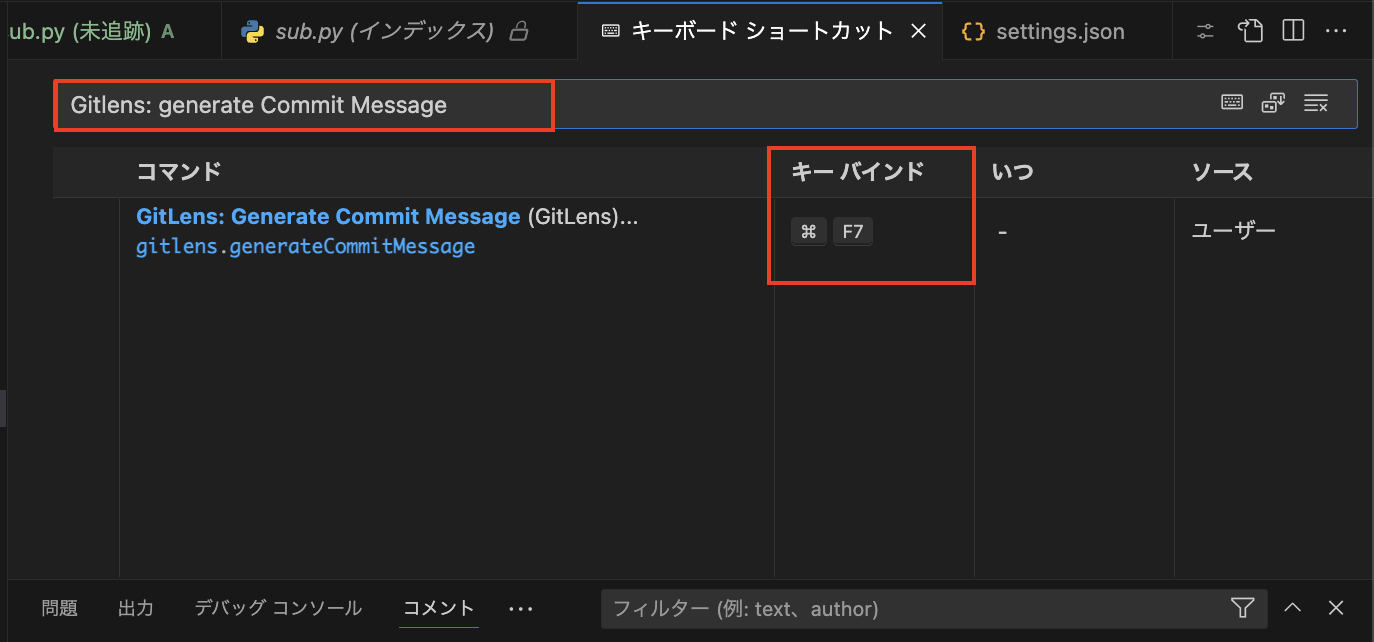The image size is (1374, 642).
Task: Click the ⌘ F7 keybinding chip
Action: pyautogui.click(x=830, y=231)
